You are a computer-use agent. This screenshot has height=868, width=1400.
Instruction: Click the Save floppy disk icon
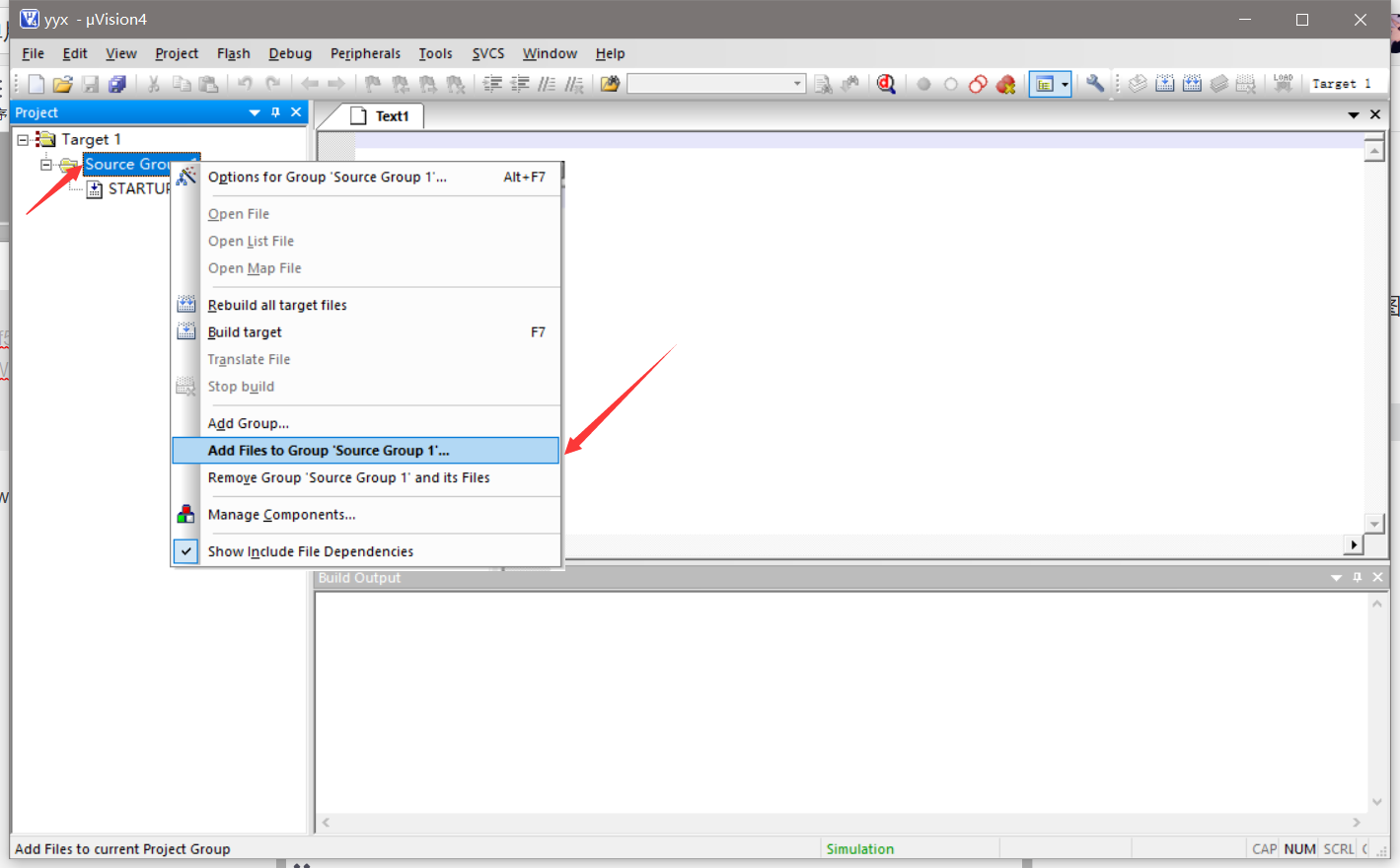(x=91, y=84)
